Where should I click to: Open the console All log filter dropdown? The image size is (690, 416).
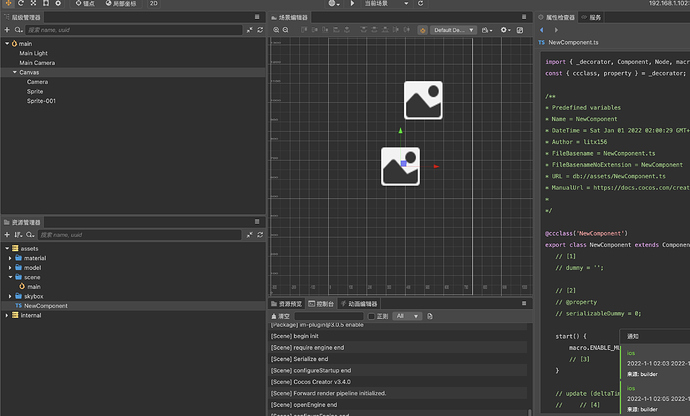[407, 316]
